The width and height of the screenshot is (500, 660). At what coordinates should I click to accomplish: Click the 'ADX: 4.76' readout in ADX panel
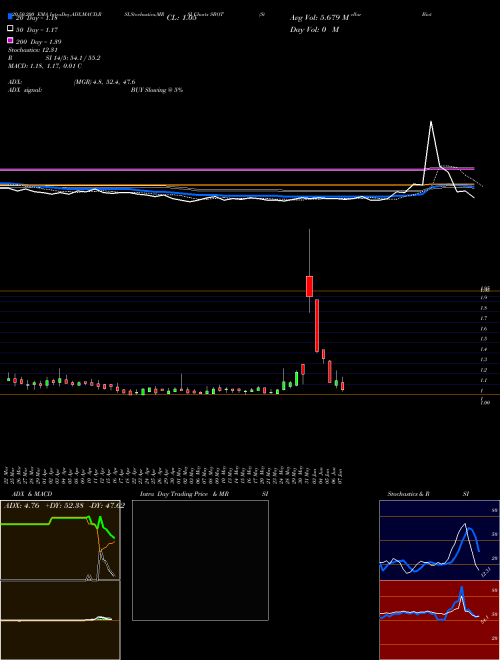pos(21,506)
